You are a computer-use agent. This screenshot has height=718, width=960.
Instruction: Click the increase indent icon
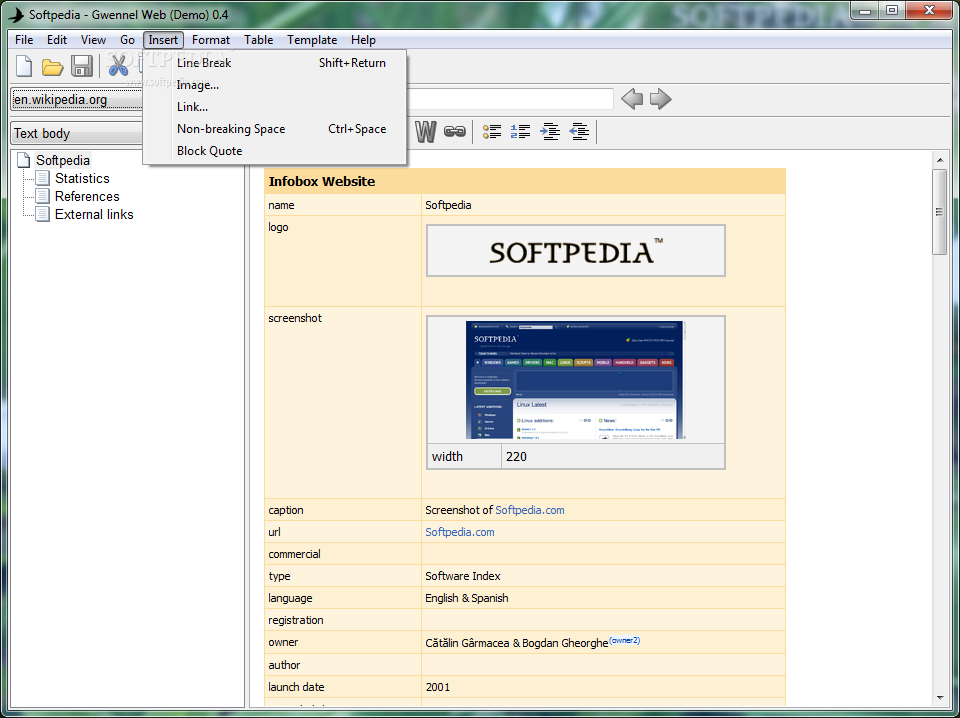point(550,131)
